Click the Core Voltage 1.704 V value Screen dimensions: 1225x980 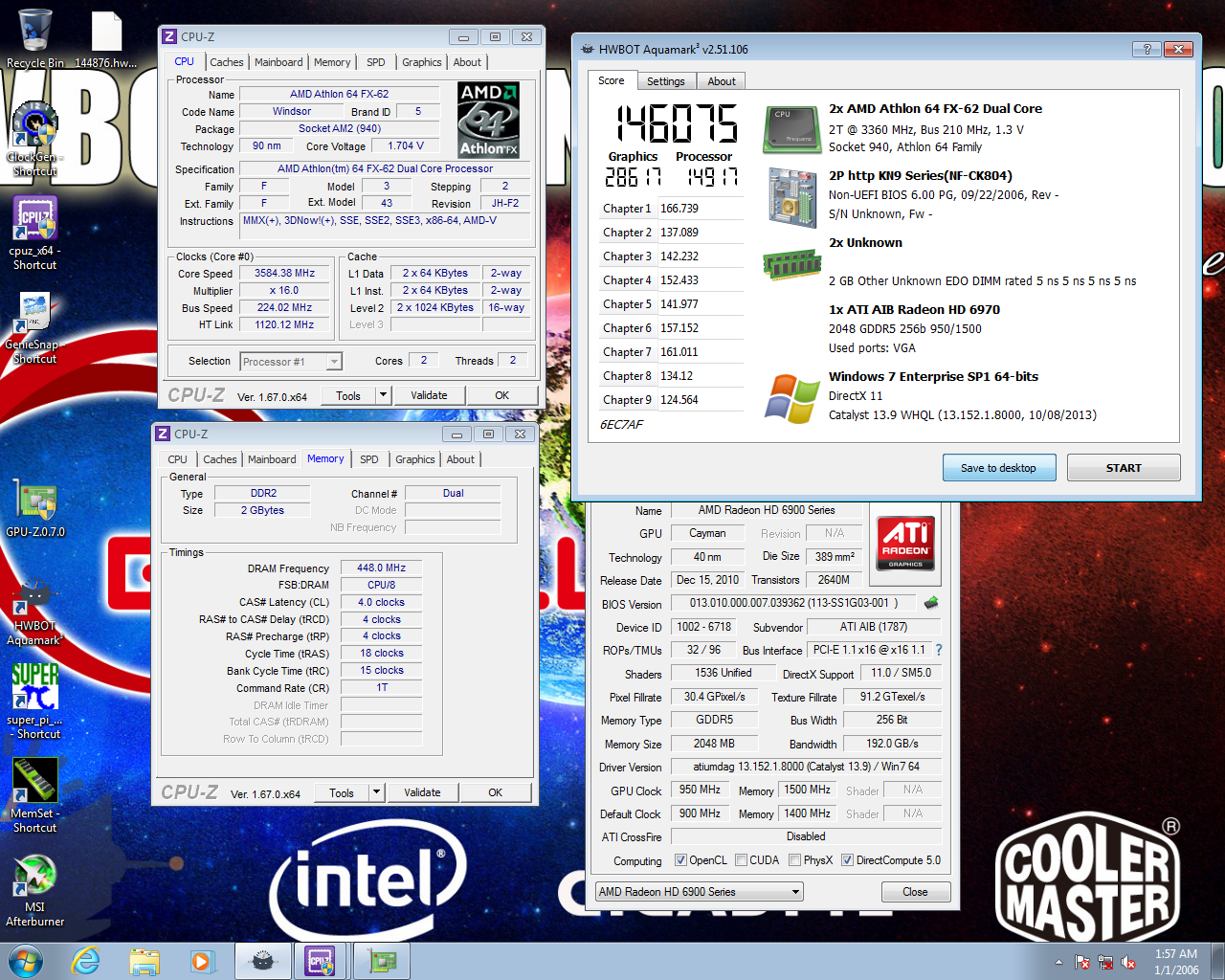pyautogui.click(x=406, y=146)
